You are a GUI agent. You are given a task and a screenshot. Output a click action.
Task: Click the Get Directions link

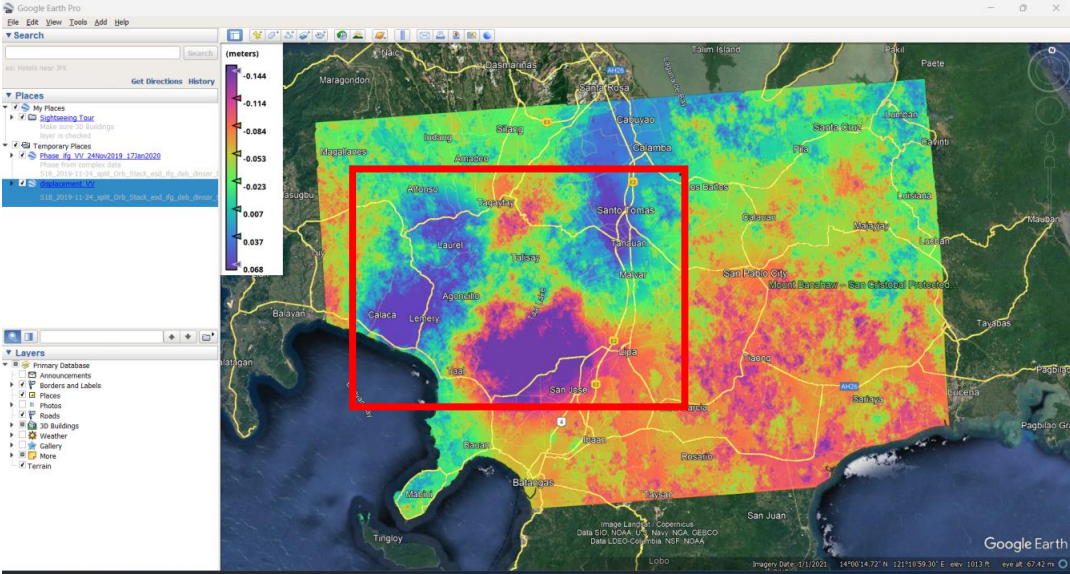[156, 81]
